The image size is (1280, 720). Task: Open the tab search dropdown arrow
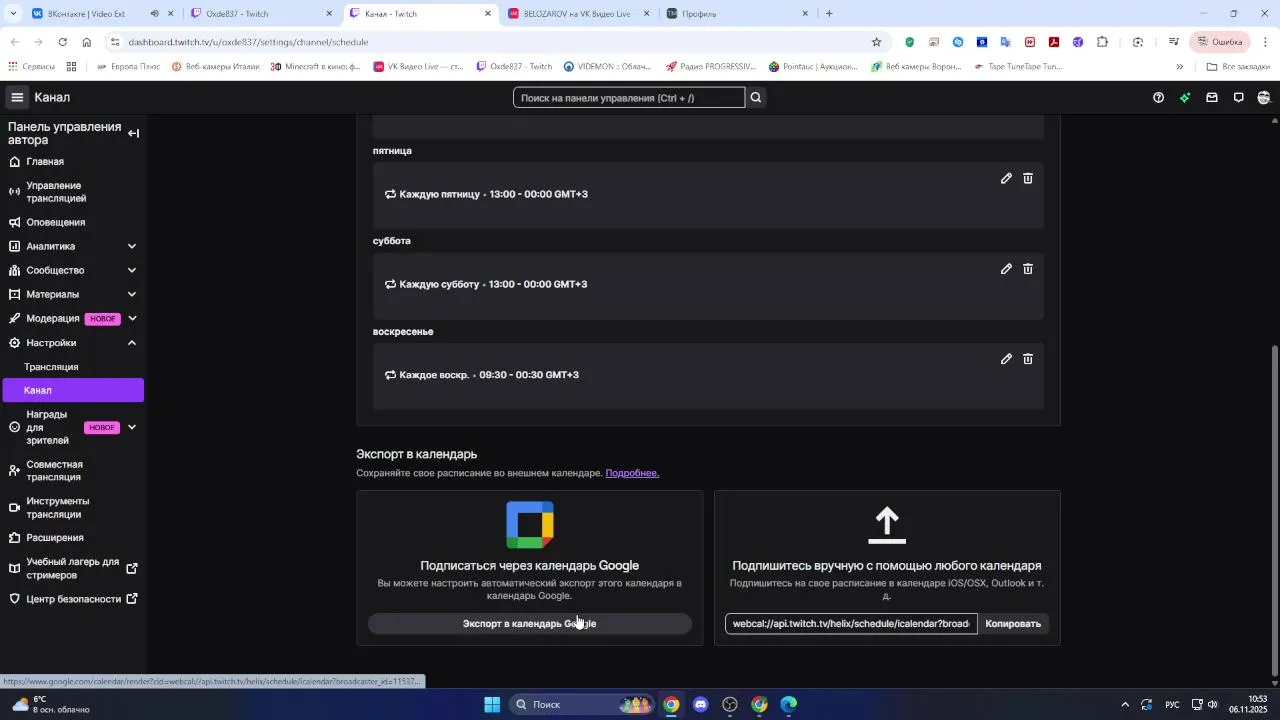pos(13,14)
